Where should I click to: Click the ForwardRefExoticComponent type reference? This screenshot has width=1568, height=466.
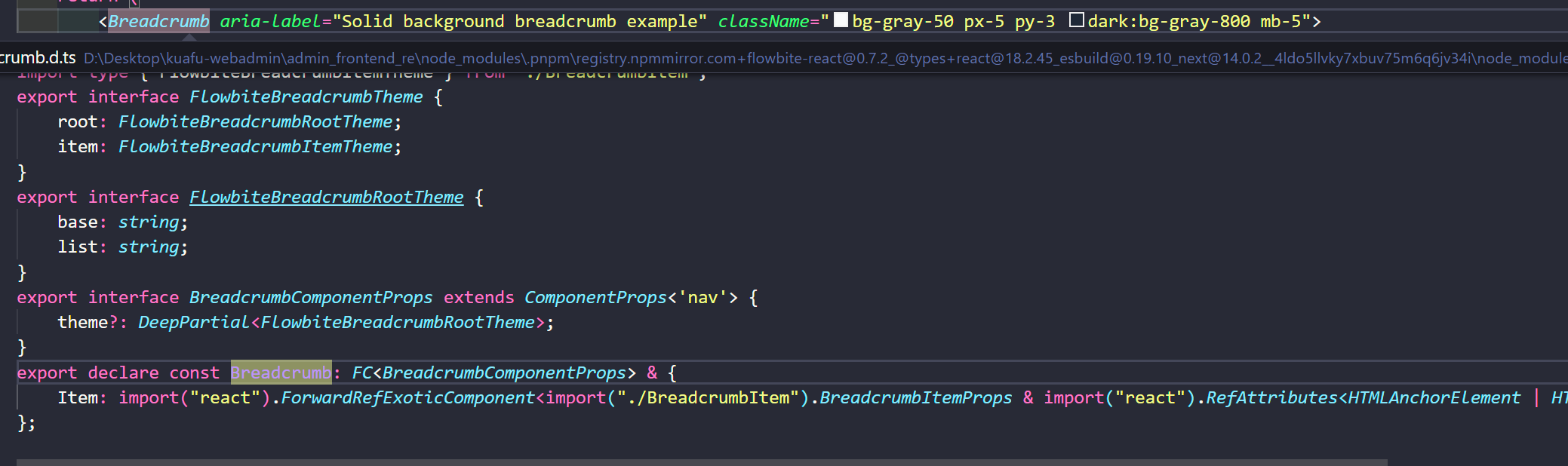407,398
